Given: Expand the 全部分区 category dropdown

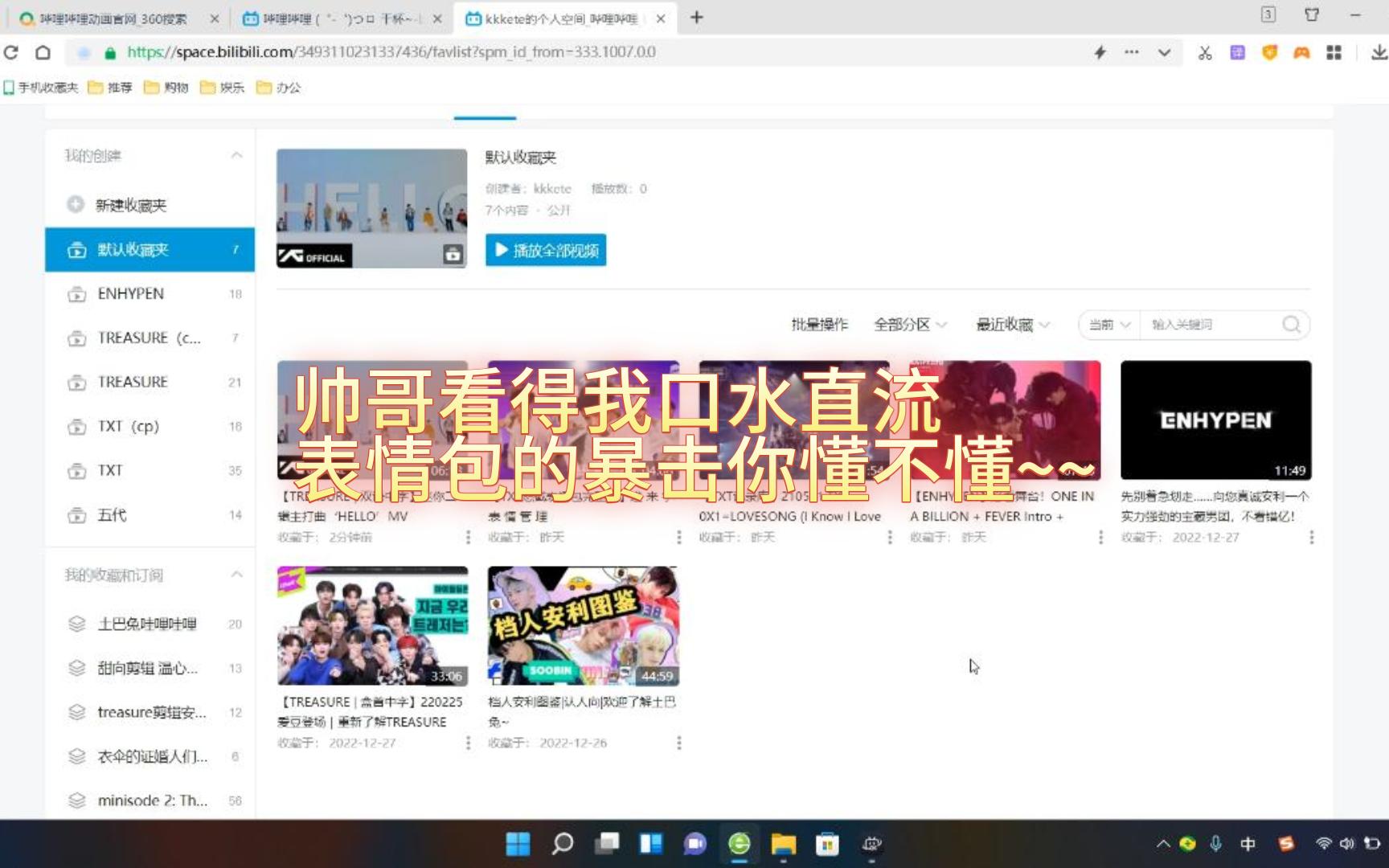Looking at the screenshot, I should pyautogui.click(x=910, y=325).
